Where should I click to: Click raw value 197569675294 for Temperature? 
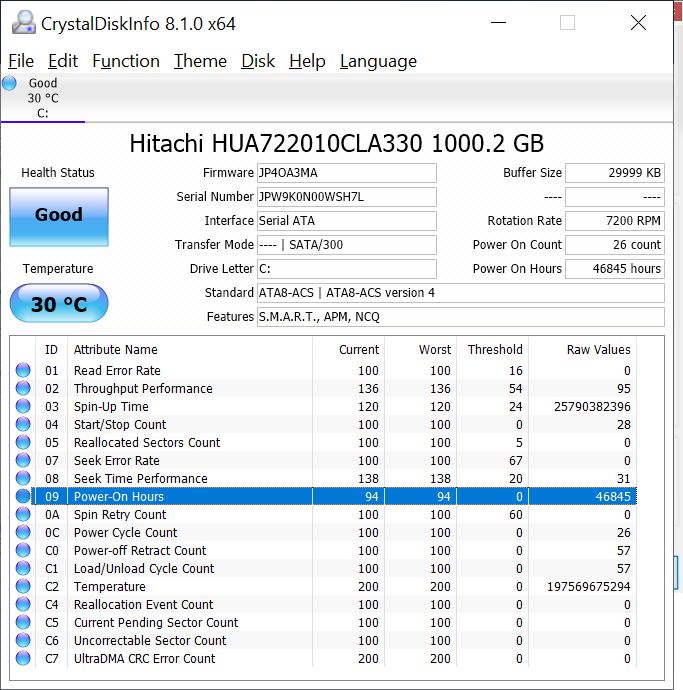point(588,587)
